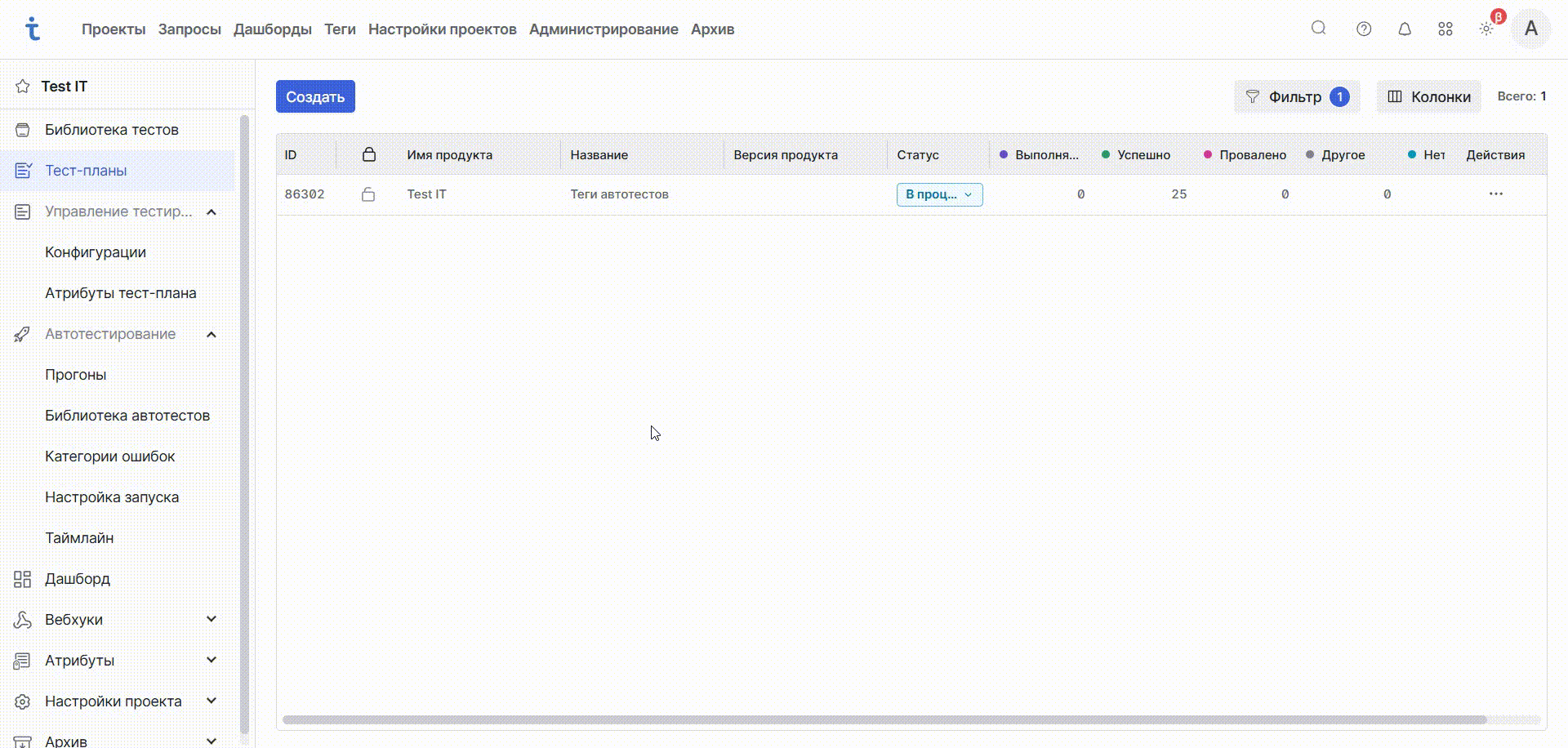Screen dimensions: 1568x748
Task: Open Таймлайн in sidebar
Action: tap(79, 538)
